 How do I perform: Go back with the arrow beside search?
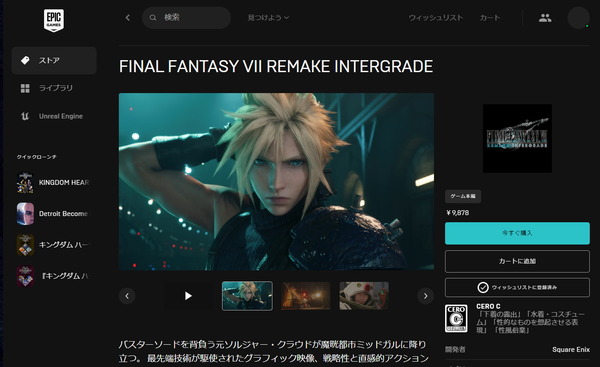tap(128, 18)
